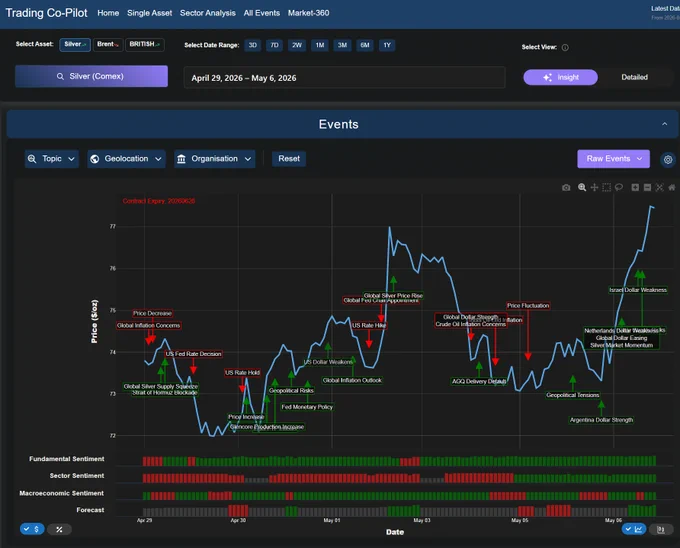Viewport: 680px width, 548px height.
Task: Toggle candlestick chart view
Action: [660, 529]
